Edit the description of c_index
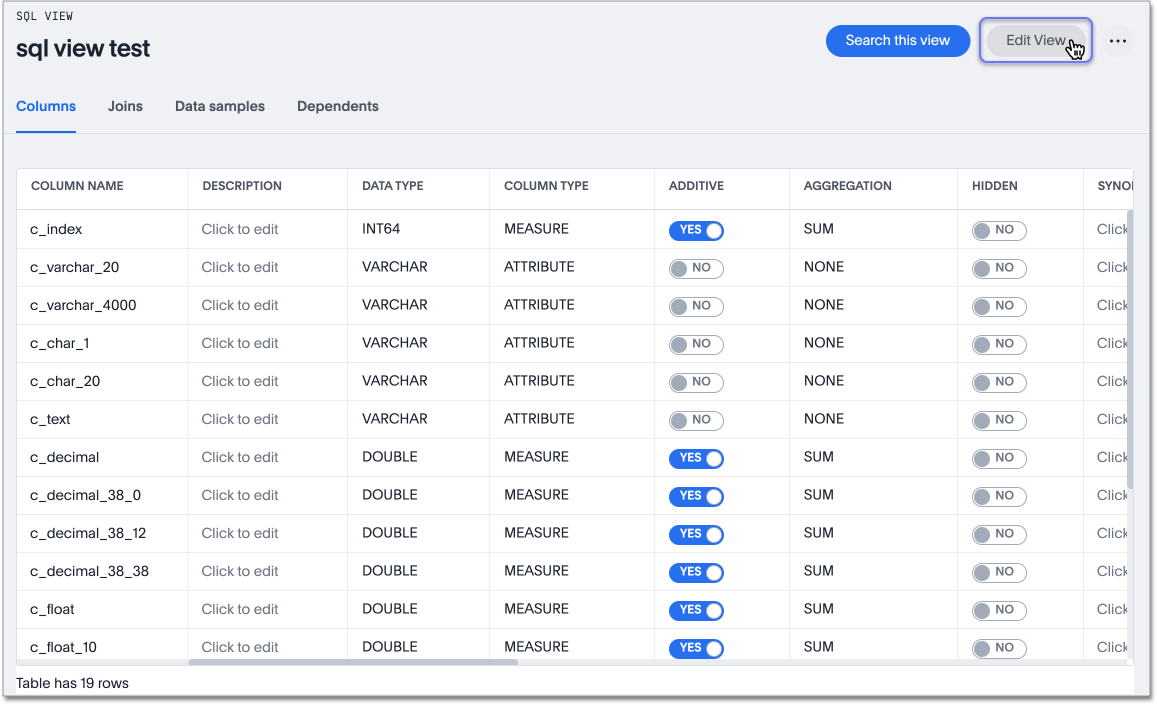 (240, 229)
